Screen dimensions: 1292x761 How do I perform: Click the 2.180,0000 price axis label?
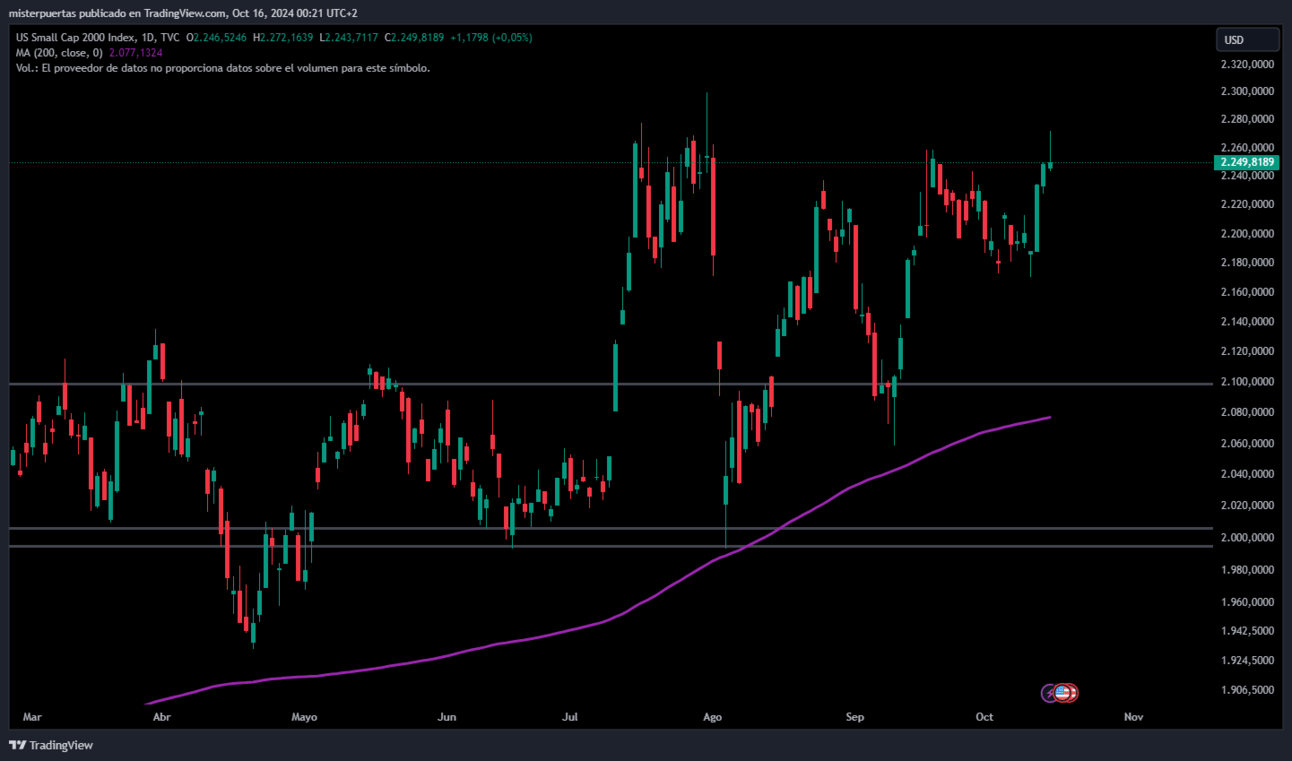(x=1247, y=263)
